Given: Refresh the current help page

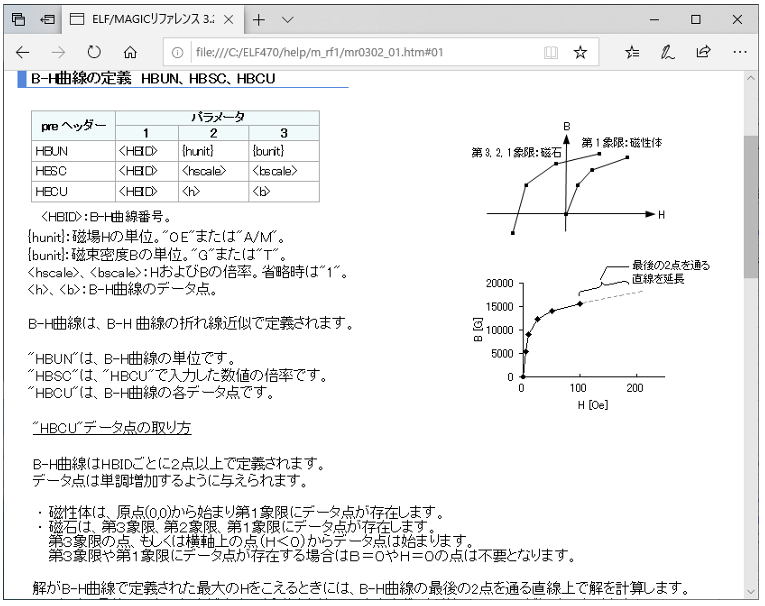Looking at the screenshot, I should 95,52.
